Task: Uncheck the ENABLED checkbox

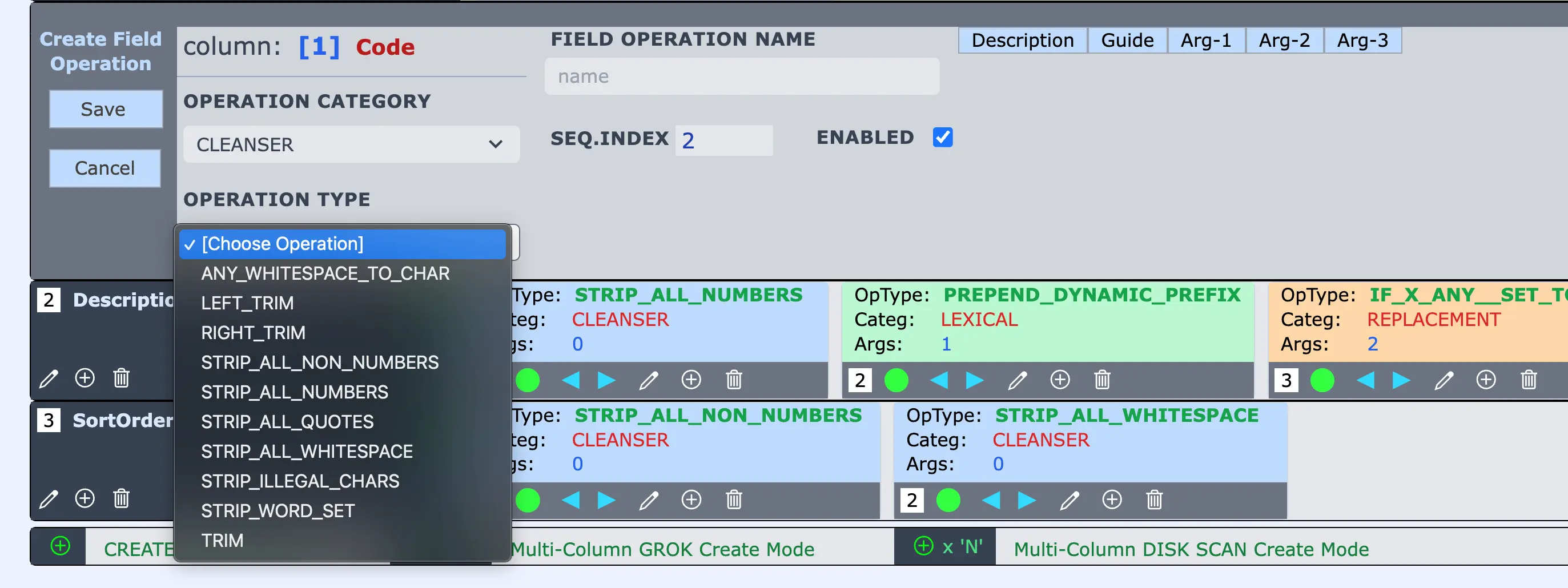Action: (x=943, y=138)
